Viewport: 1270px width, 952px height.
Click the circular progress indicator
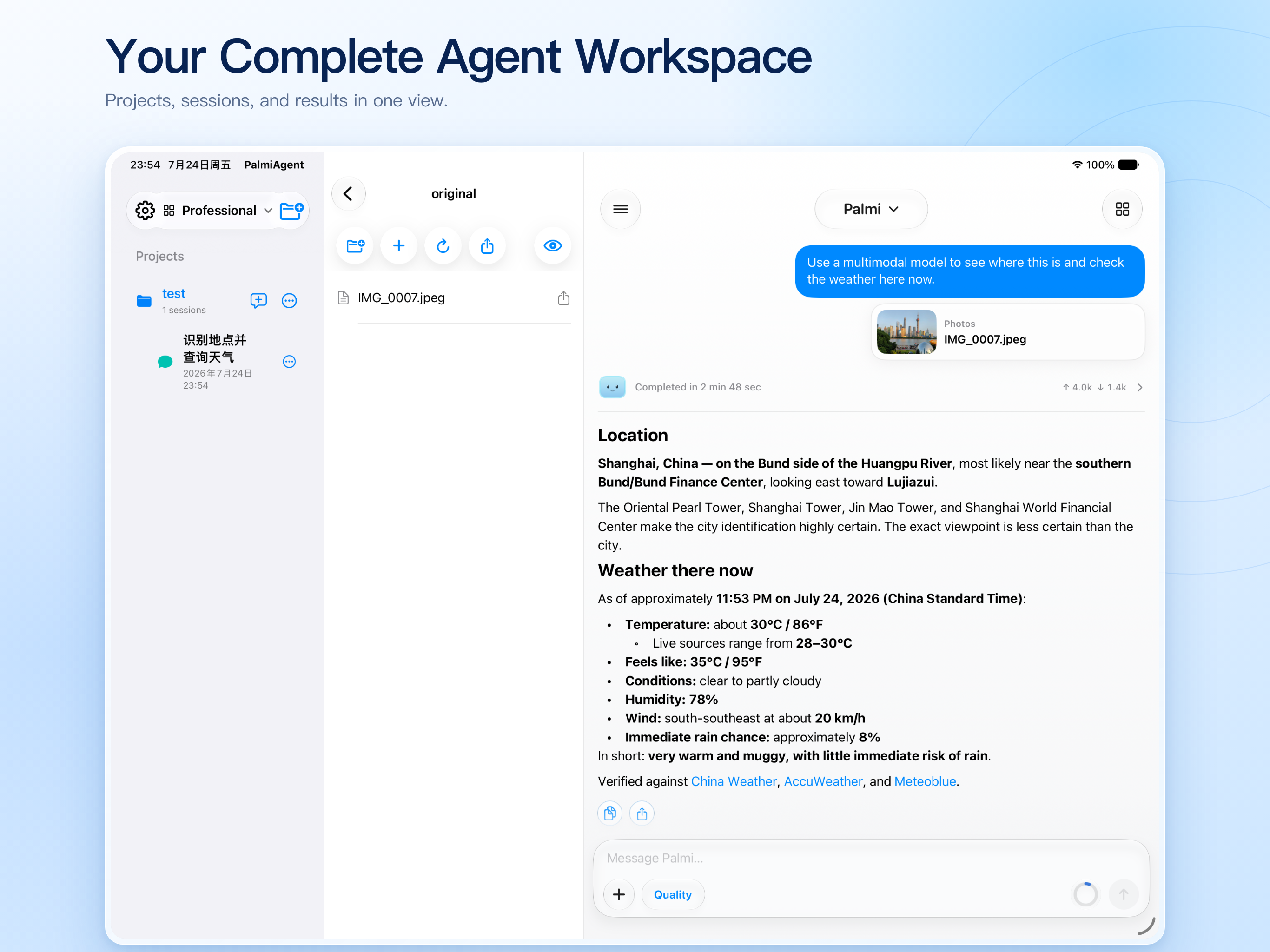click(x=1085, y=894)
